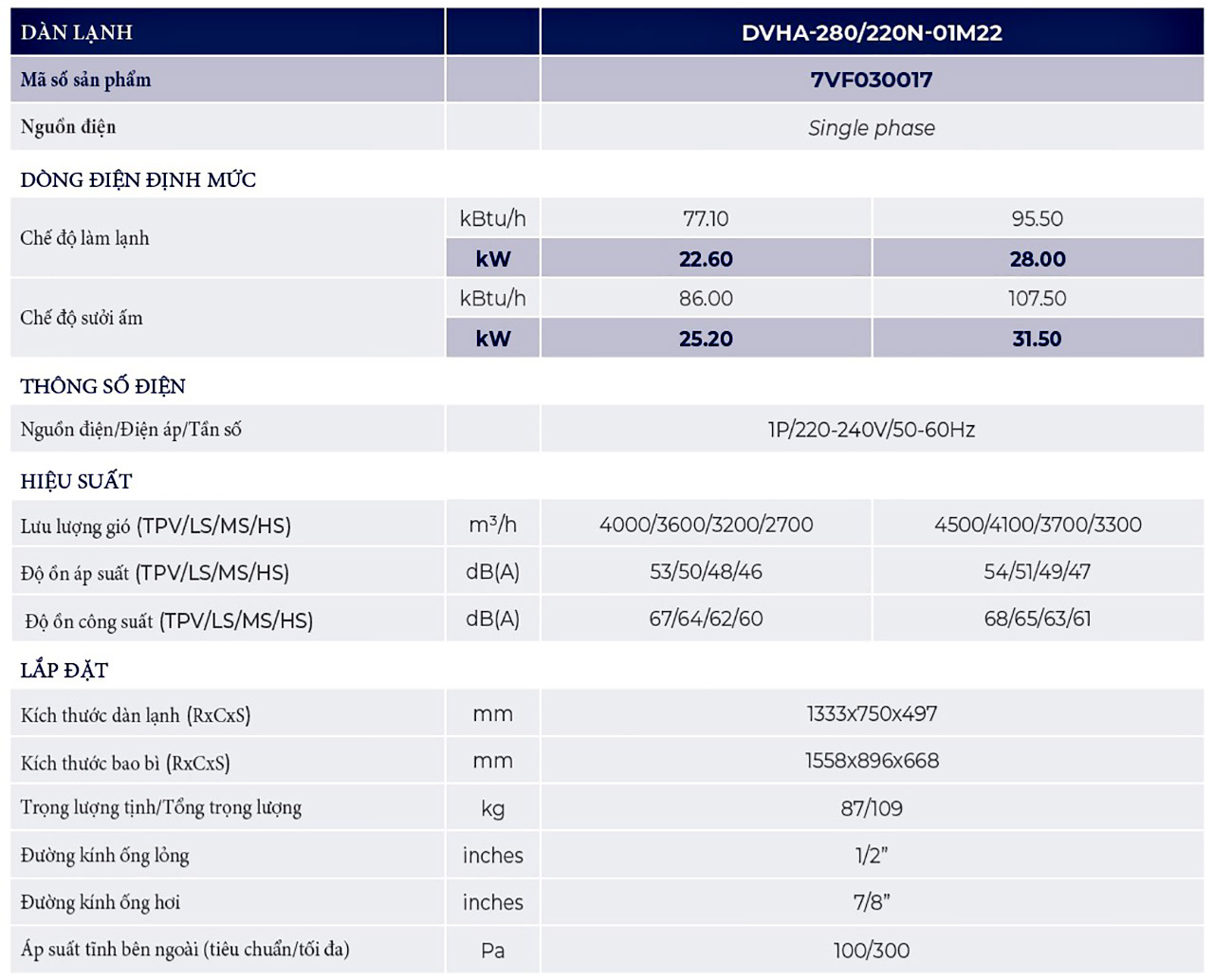Select heating capacity 31.50 kW value
The image size is (1214, 980).
click(x=1037, y=339)
